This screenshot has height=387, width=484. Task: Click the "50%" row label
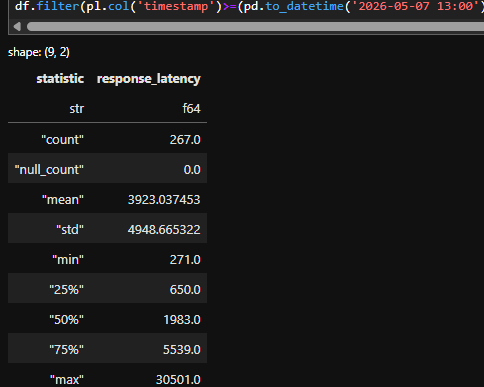[66, 320]
